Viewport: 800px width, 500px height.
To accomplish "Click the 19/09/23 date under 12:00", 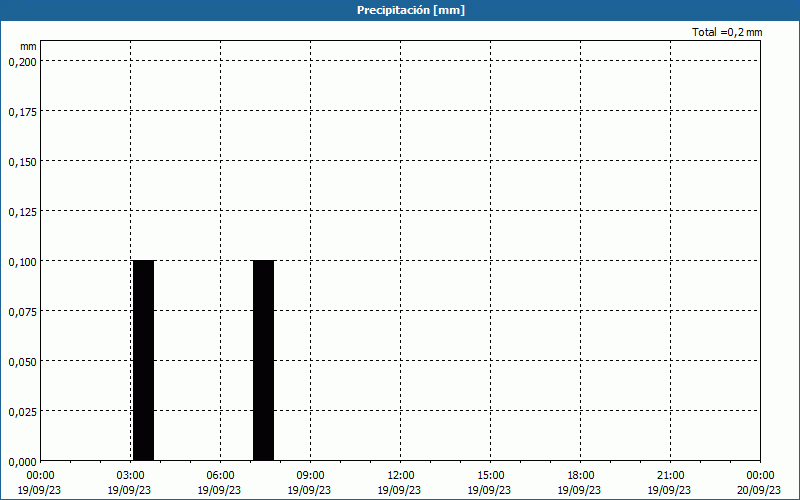I will pos(399,490).
